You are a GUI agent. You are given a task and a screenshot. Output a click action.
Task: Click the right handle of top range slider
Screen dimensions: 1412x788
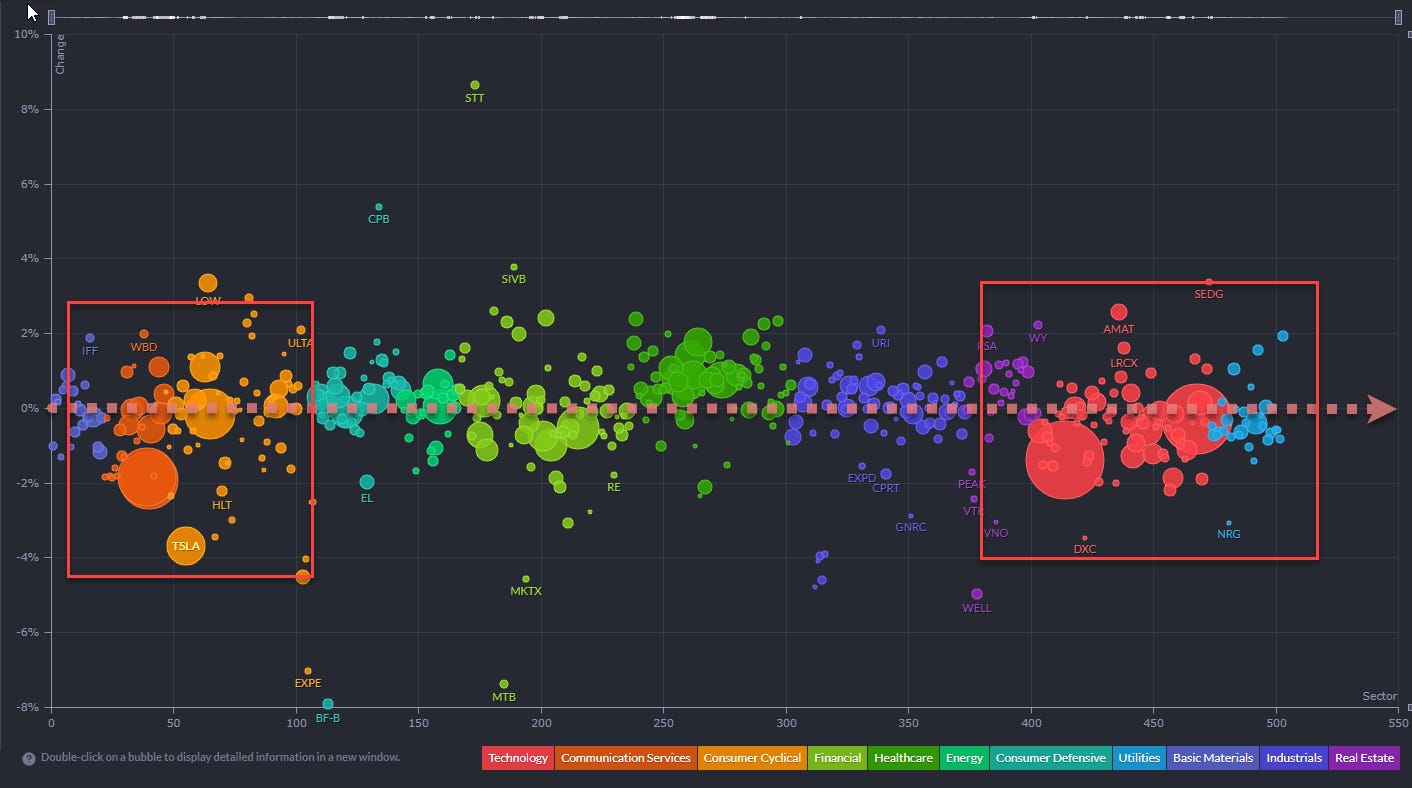click(x=1398, y=17)
